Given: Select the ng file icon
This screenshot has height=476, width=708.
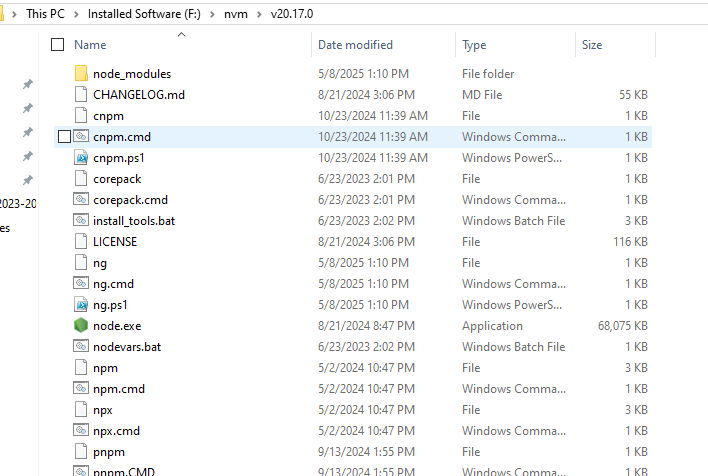Looking at the screenshot, I should 81,262.
